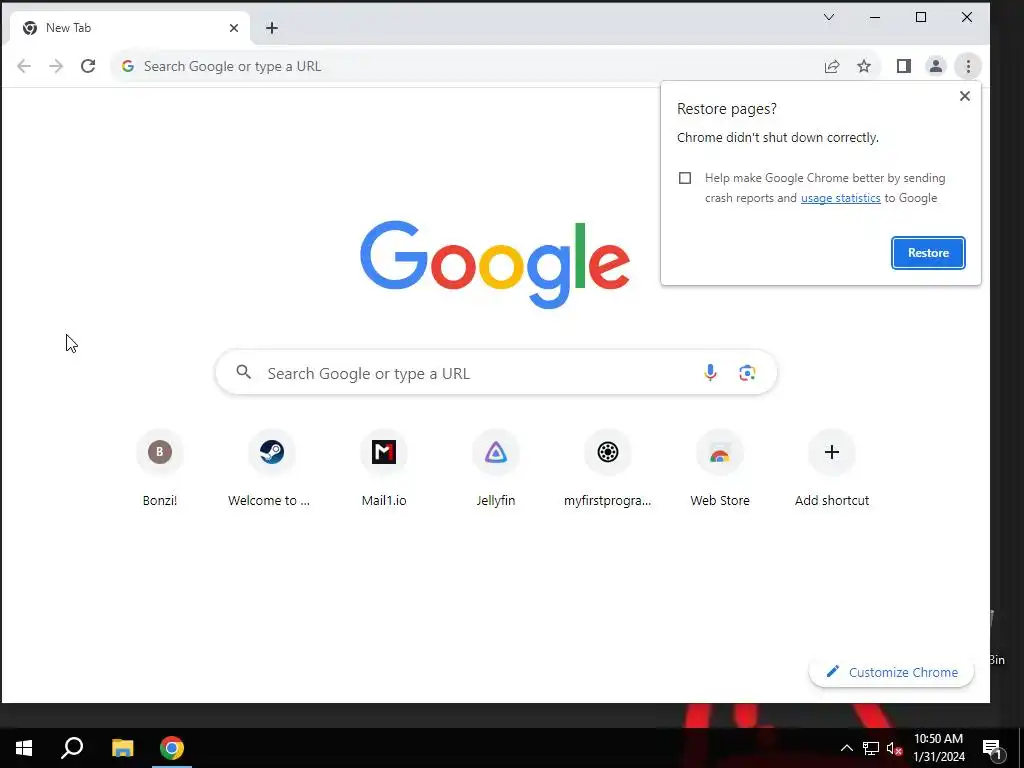The width and height of the screenshot is (1024, 768).
Task: Open the Bonzi! shortcut
Action: click(160, 468)
